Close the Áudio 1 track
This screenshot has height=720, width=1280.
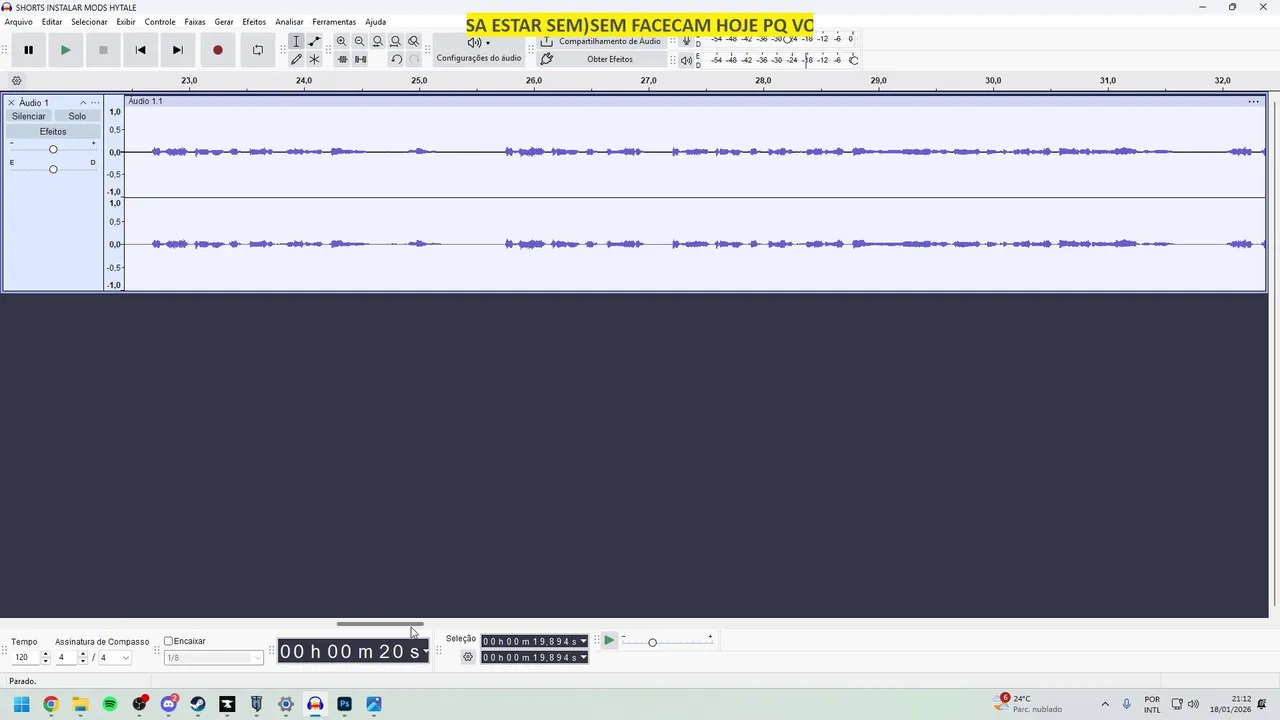click(12, 103)
